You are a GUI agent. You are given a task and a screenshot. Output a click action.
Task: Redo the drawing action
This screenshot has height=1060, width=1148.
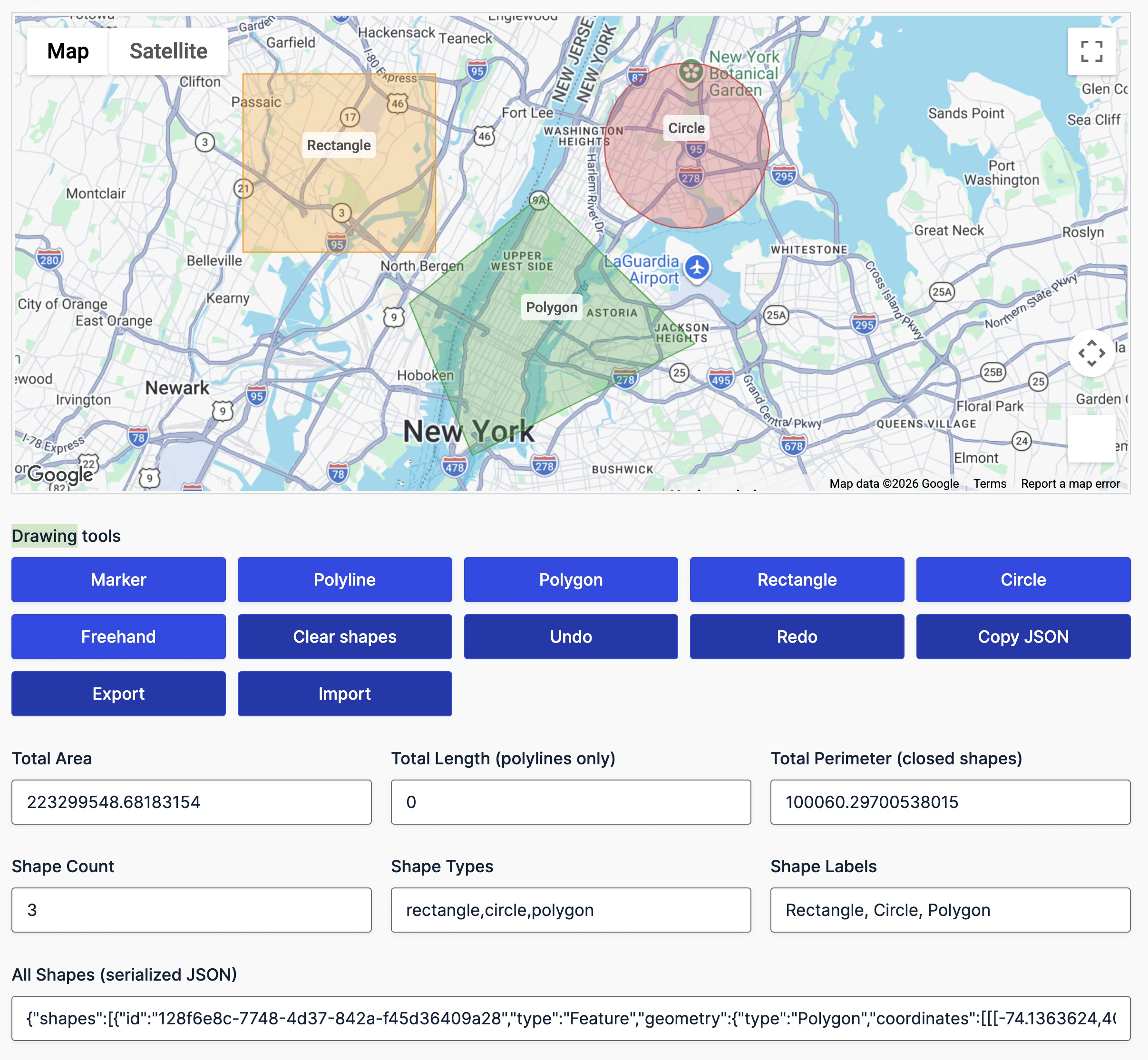click(797, 636)
